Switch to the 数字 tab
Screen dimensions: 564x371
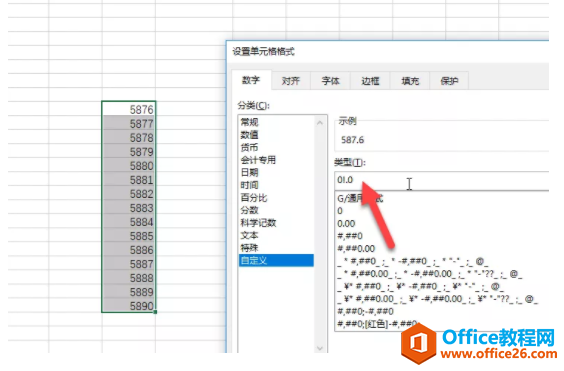tap(251, 80)
